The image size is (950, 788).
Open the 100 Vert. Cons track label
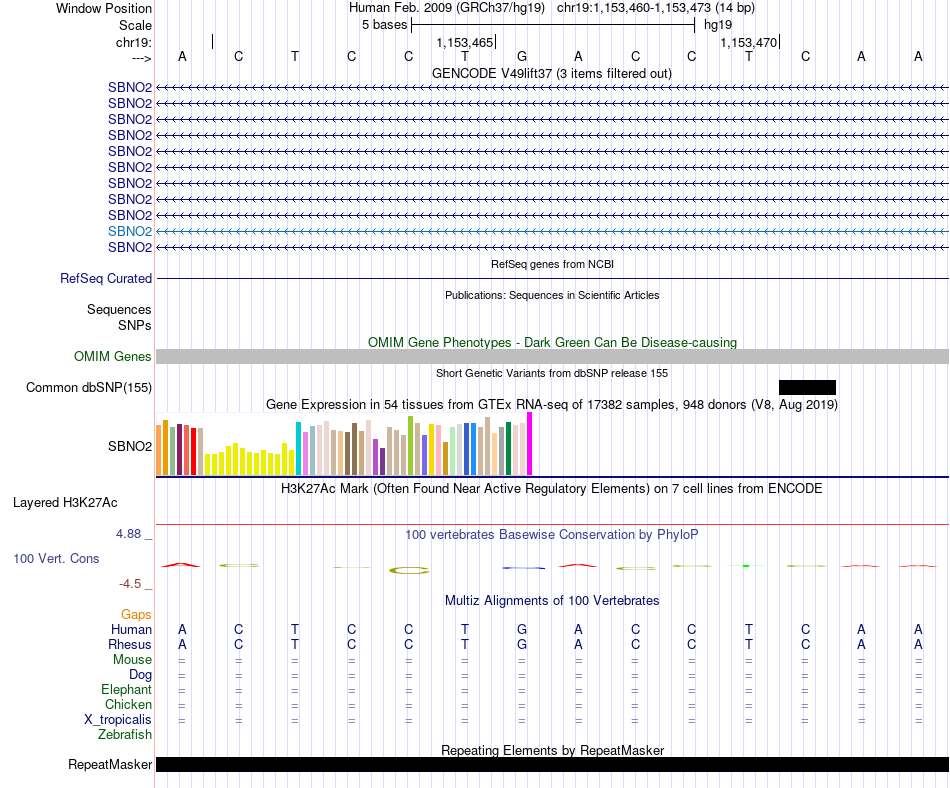point(56,558)
